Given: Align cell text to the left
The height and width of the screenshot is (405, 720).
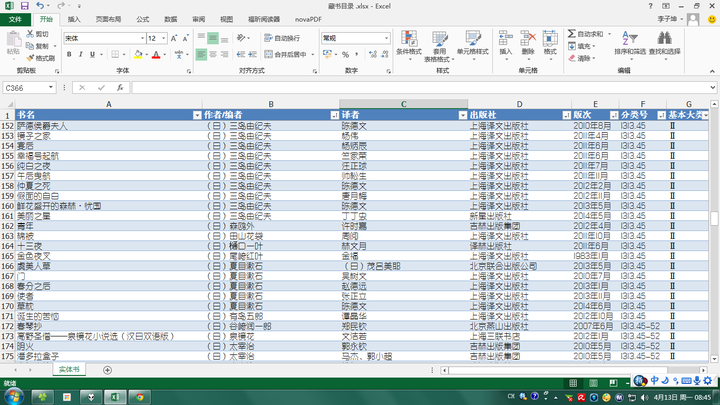Looking at the screenshot, I should coord(201,55).
